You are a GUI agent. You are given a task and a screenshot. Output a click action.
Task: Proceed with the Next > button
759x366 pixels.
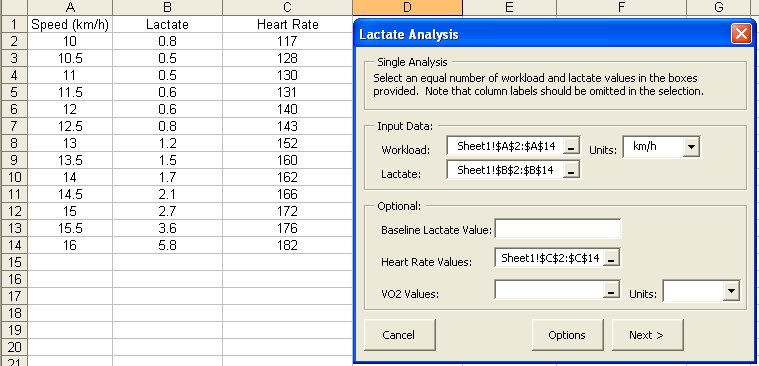(647, 335)
